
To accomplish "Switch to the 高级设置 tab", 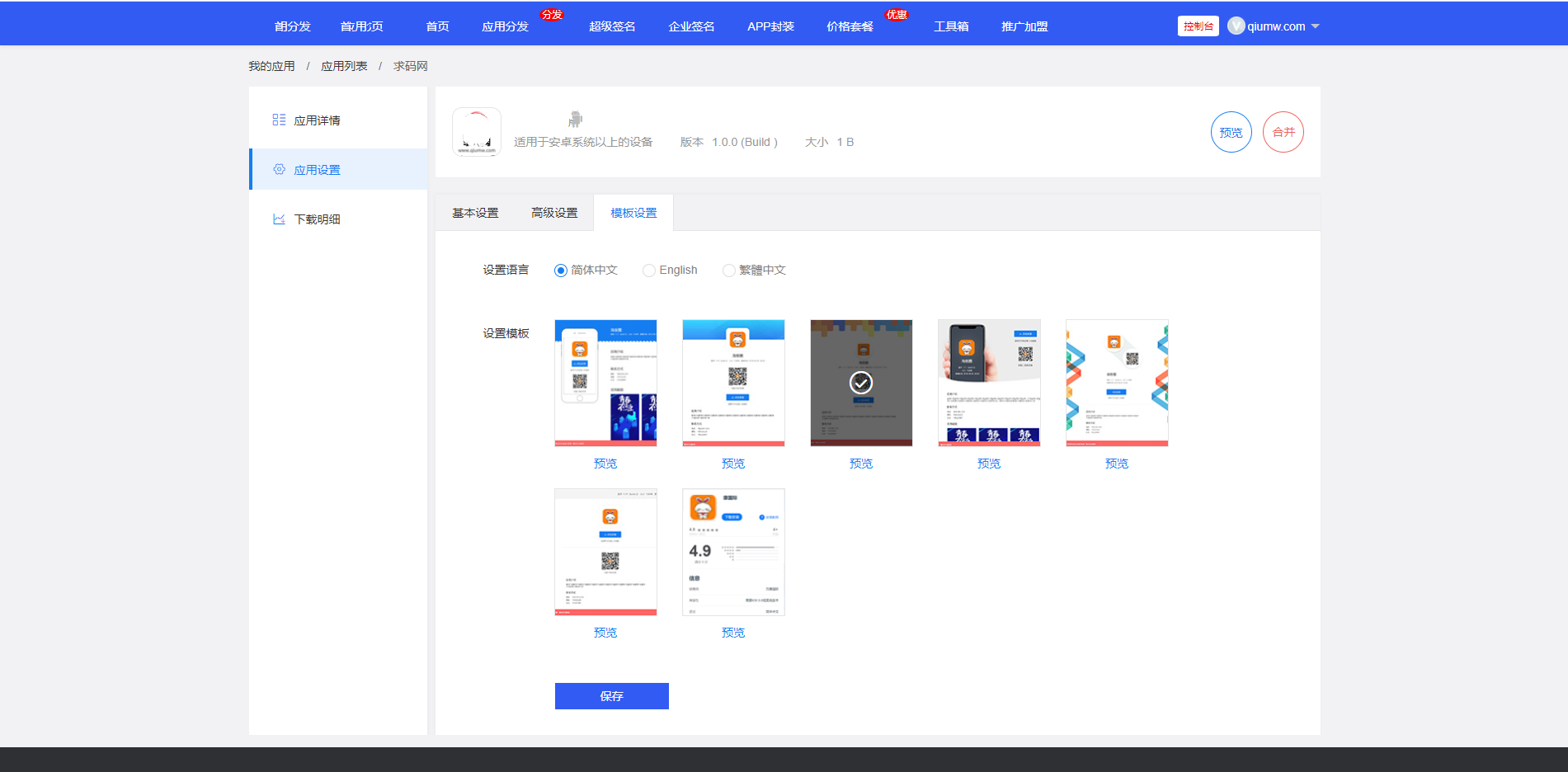I will tap(554, 213).
